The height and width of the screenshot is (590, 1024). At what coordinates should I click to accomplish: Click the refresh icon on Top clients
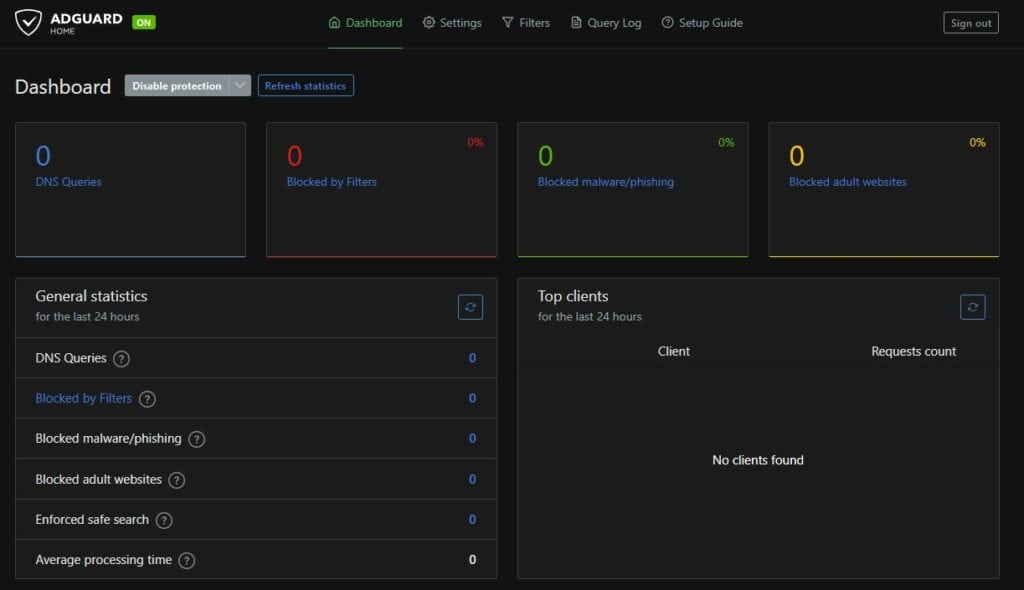pyautogui.click(x=972, y=307)
